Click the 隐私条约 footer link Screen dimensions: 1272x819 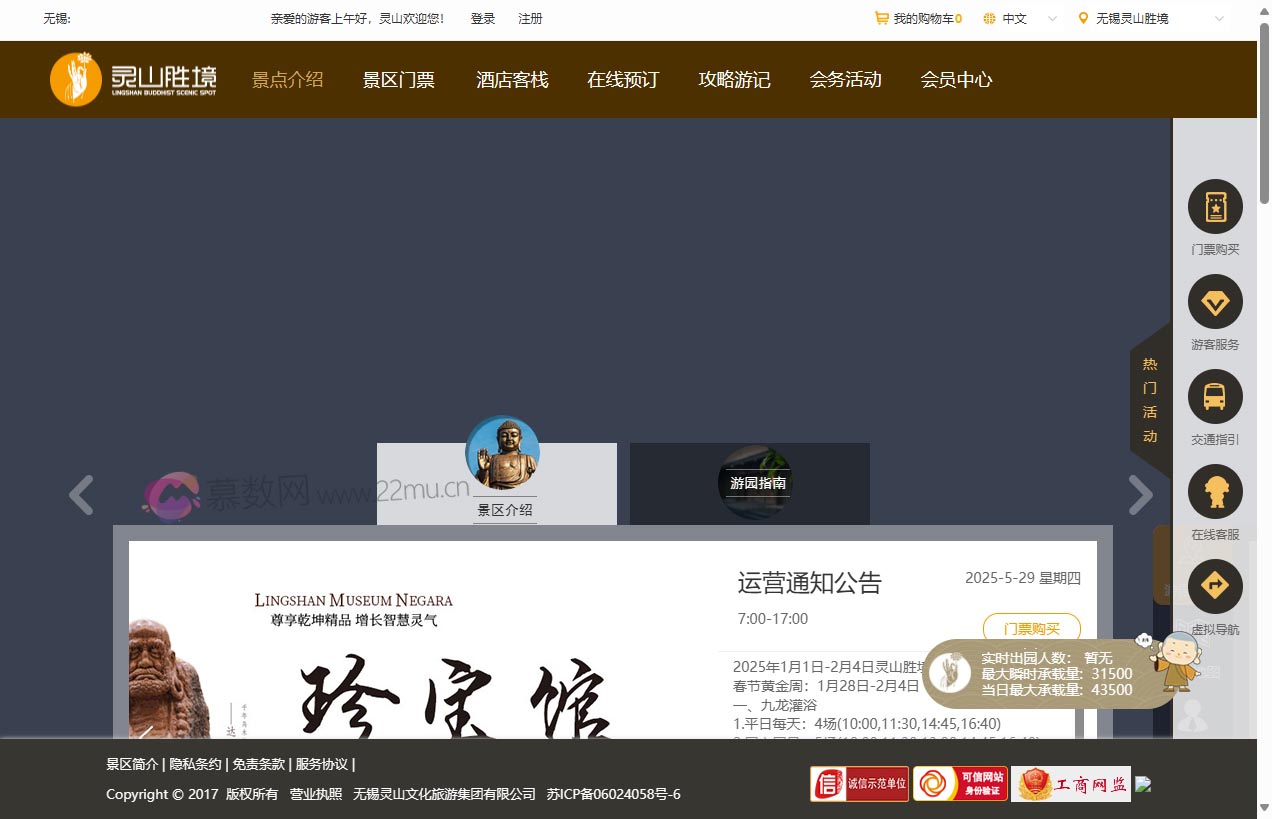point(194,763)
